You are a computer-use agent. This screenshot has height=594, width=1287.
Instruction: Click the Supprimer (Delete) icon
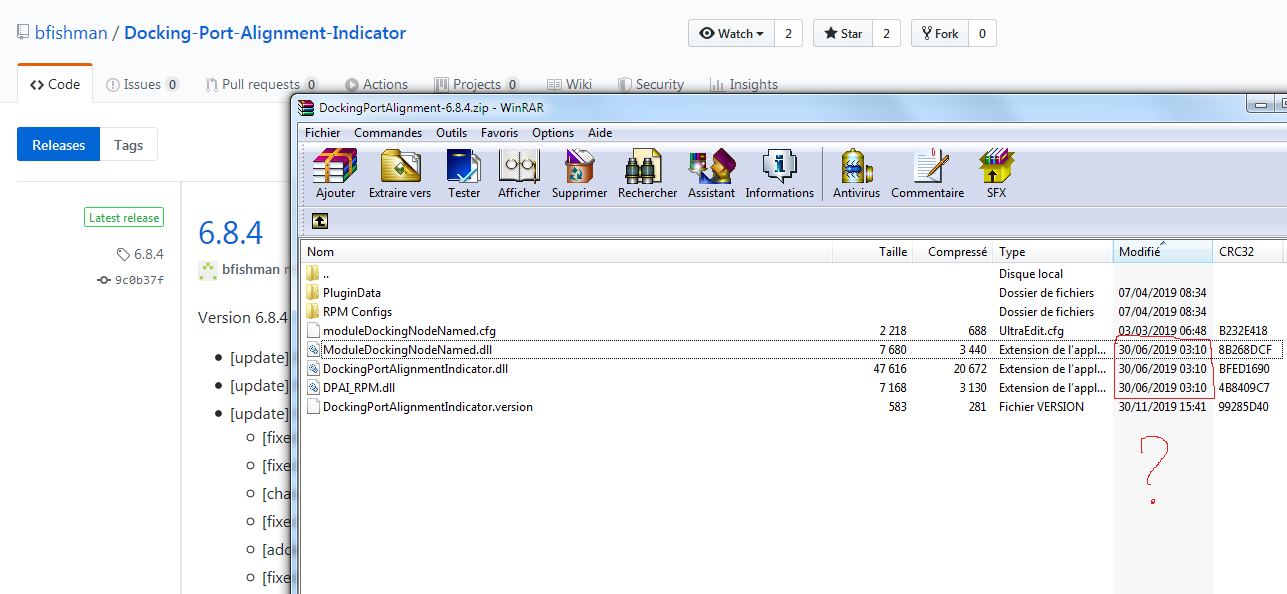point(579,172)
